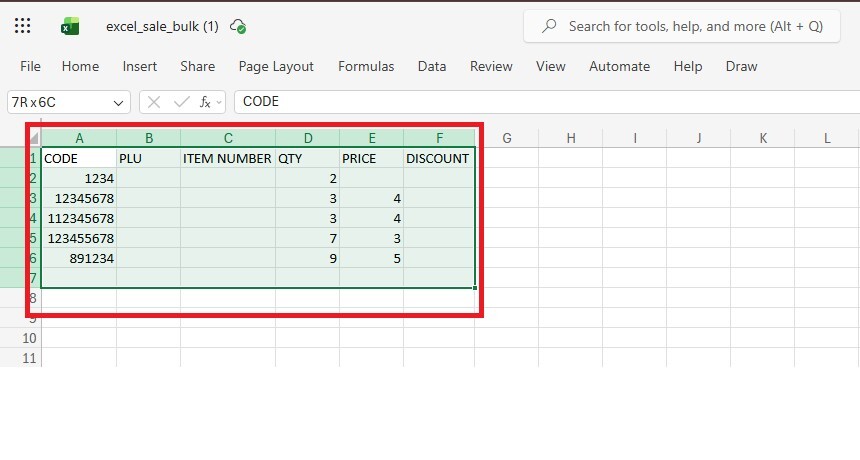Click the CODE header cell

coord(79,158)
